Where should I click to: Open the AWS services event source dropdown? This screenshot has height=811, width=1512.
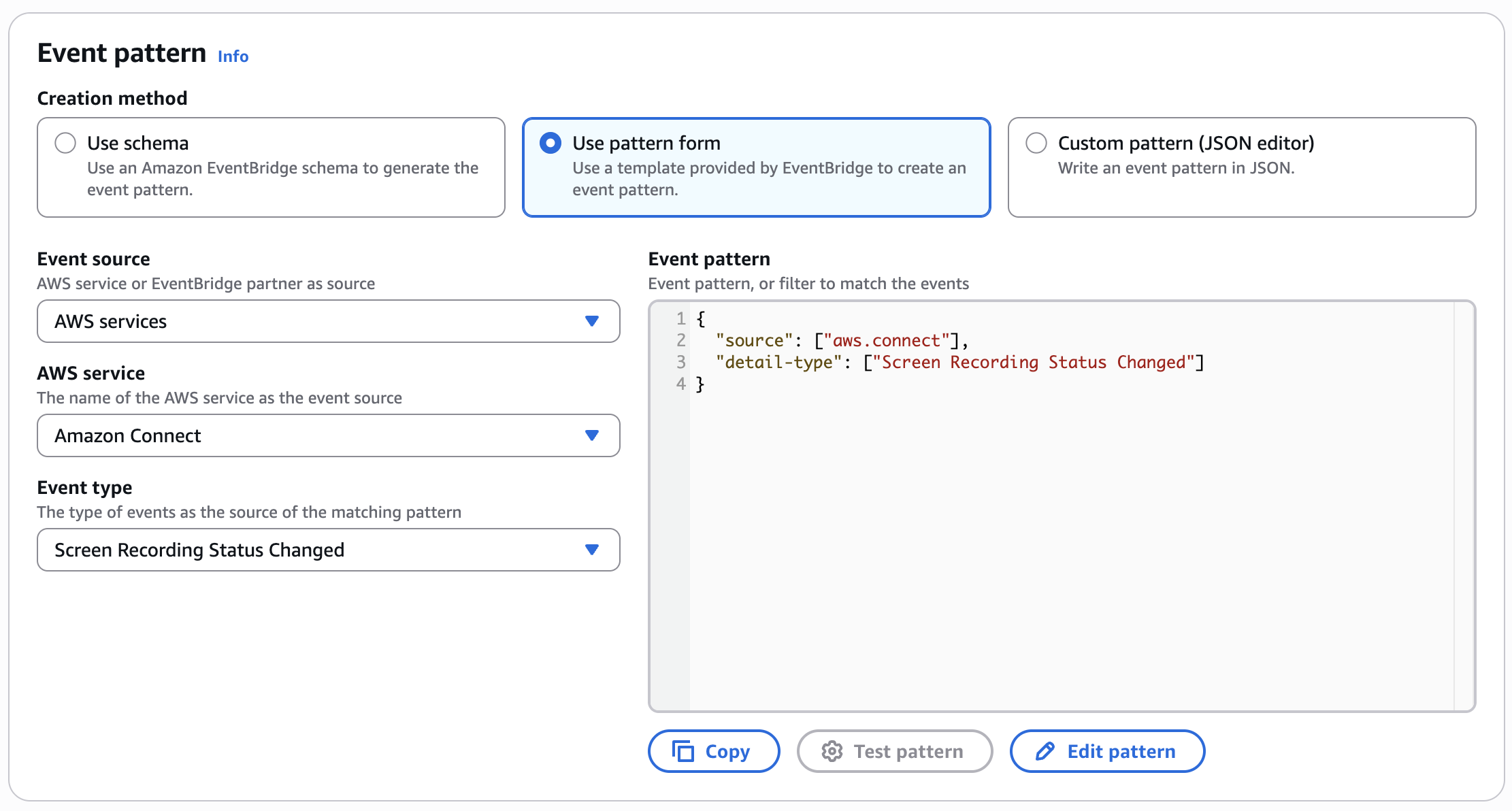coord(328,321)
